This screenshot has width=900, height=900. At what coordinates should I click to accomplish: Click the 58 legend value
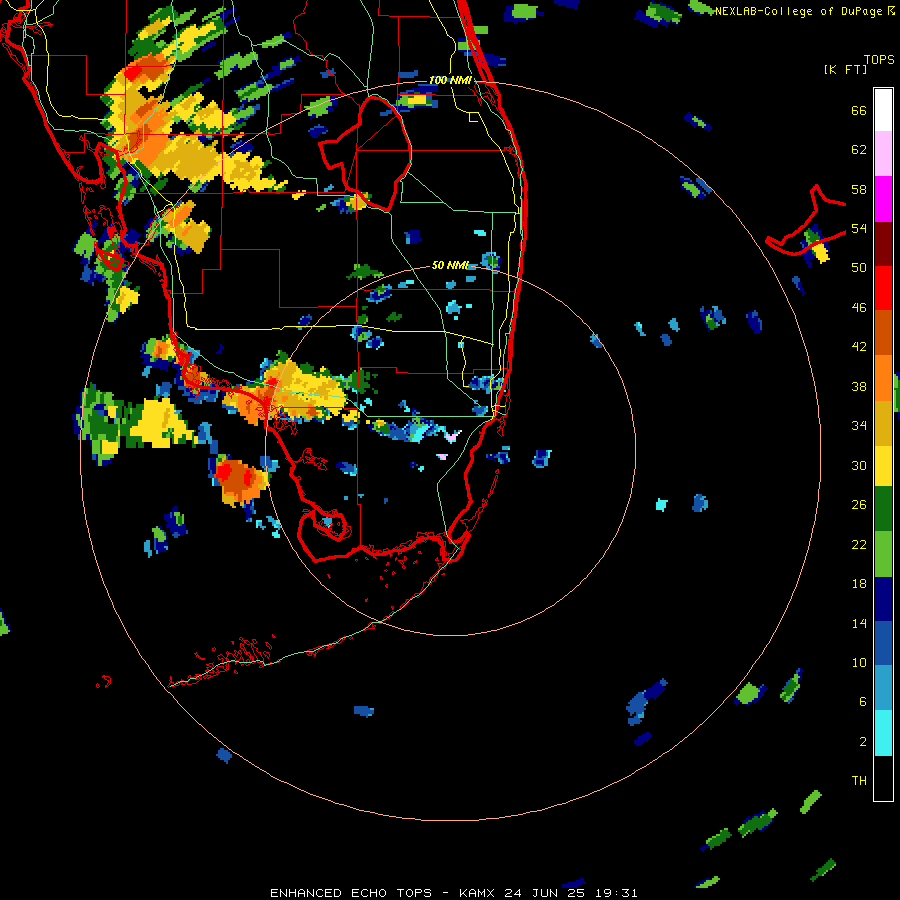(x=859, y=189)
